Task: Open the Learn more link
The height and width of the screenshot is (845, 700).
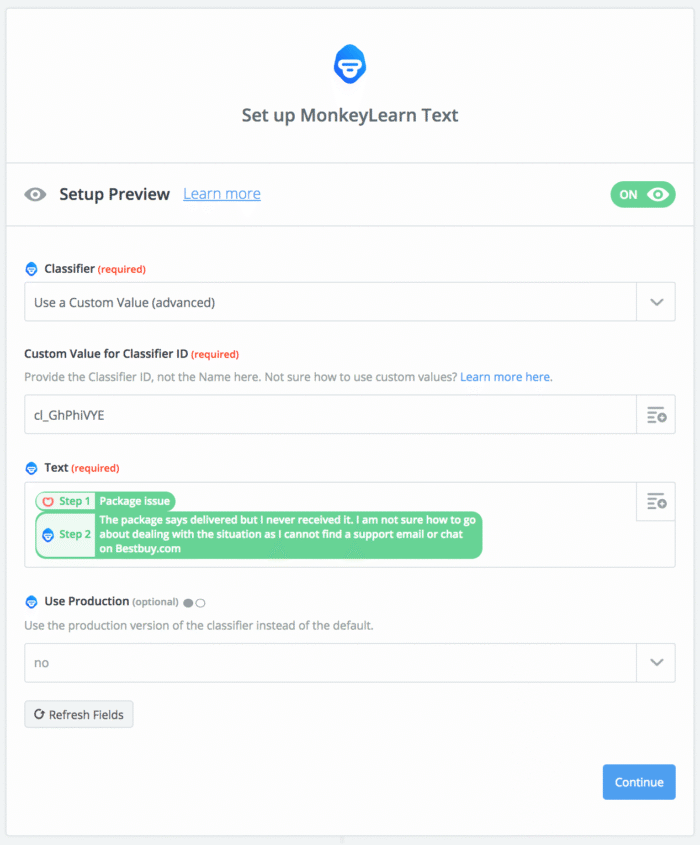Action: coord(222,194)
